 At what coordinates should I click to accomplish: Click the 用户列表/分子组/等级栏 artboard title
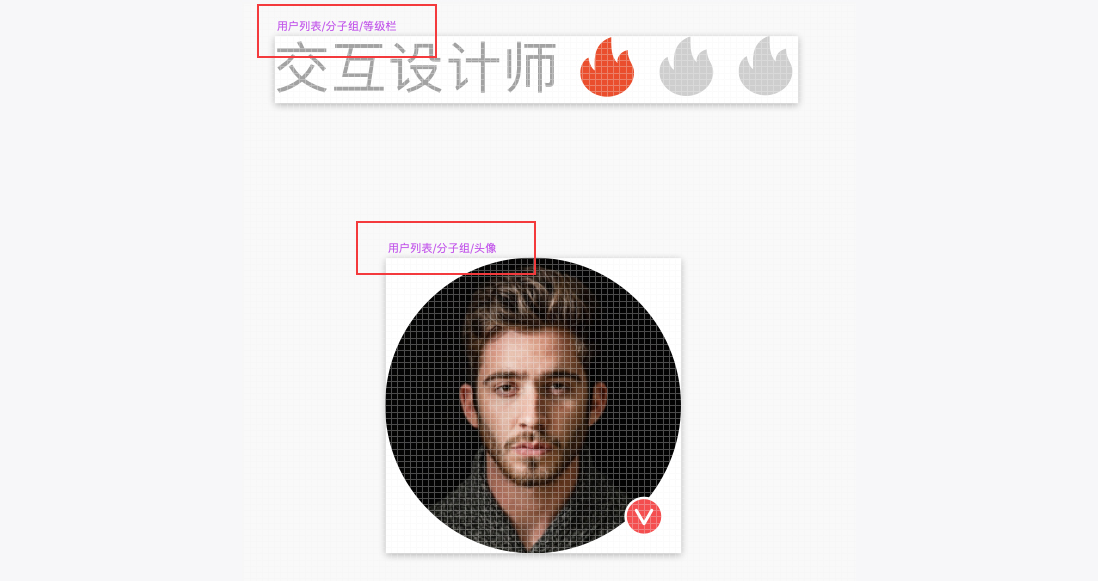point(336,26)
